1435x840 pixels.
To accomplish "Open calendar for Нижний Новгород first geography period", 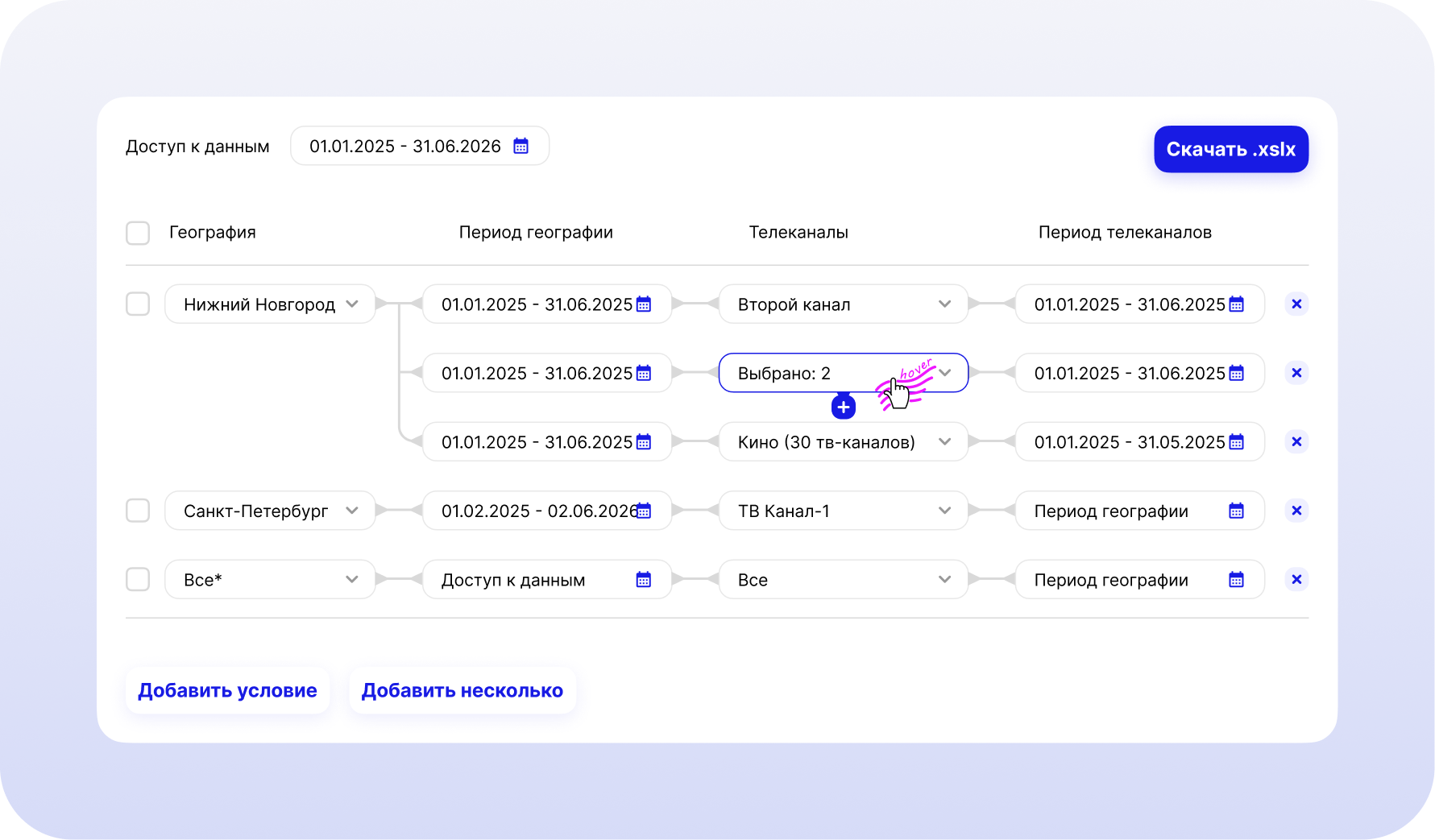I will tap(642, 304).
